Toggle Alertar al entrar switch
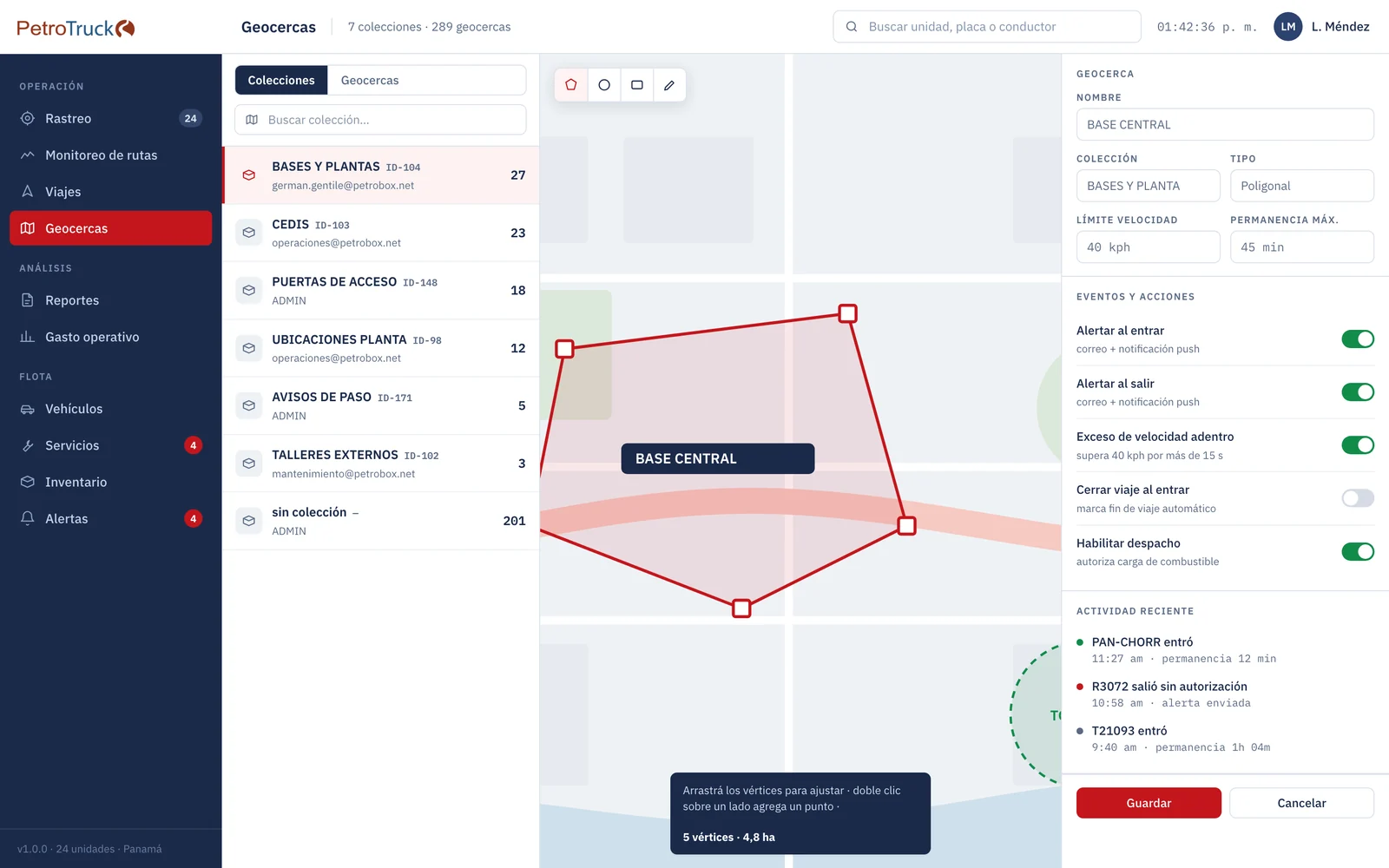This screenshot has width=1389, height=868. click(x=1358, y=339)
